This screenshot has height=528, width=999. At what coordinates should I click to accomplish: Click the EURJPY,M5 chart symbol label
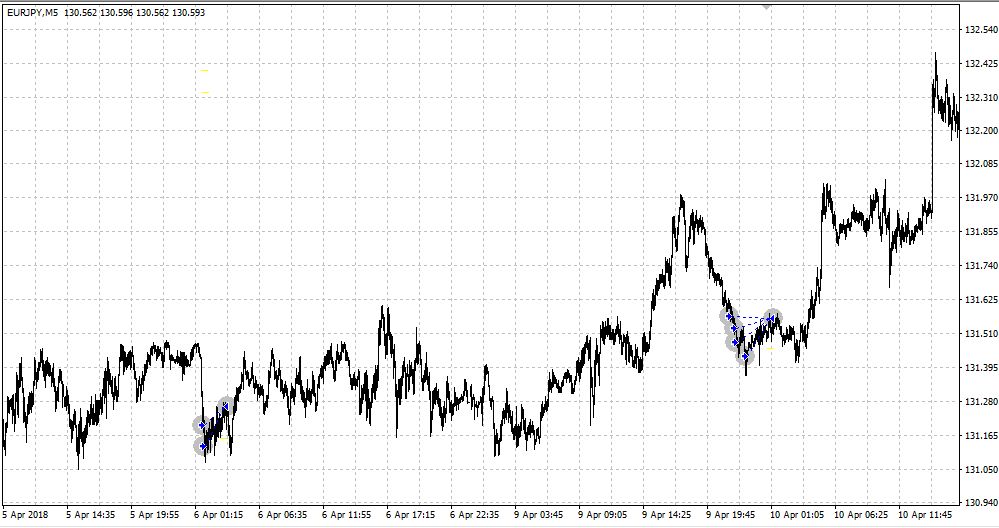(x=32, y=12)
